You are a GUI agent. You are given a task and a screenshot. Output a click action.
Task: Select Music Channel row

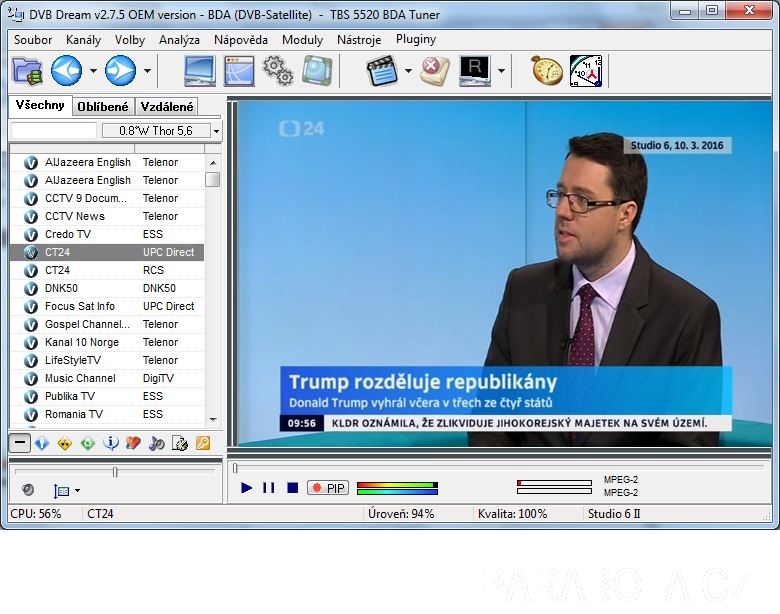point(107,378)
